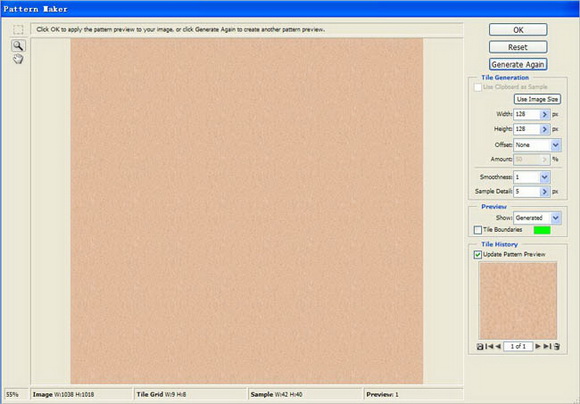Pick the green tile boundary color swatch
This screenshot has width=580, height=404.
(542, 230)
